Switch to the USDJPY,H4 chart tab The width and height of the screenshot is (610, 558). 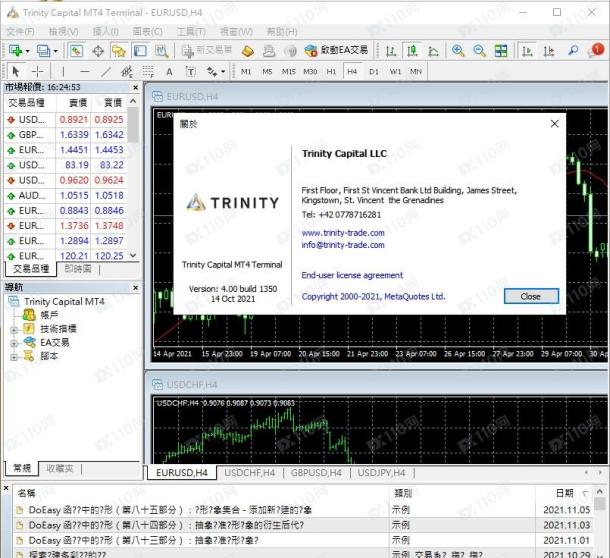tap(381, 473)
